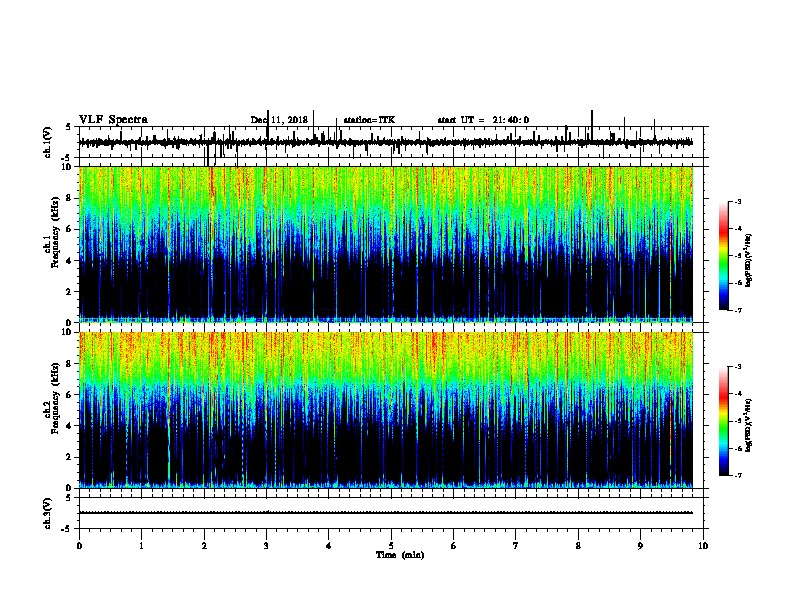Viewport: 792px width, 612px height.
Task: Click the ch.1 voltage waveform trace
Action: coord(386,142)
